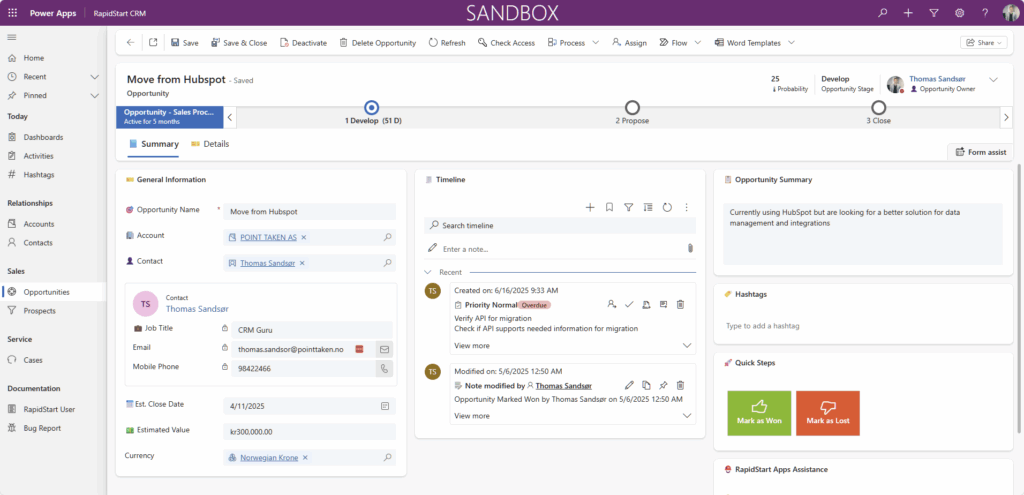Add a timeline record with plus icon
The image size is (1024, 495).
point(590,207)
